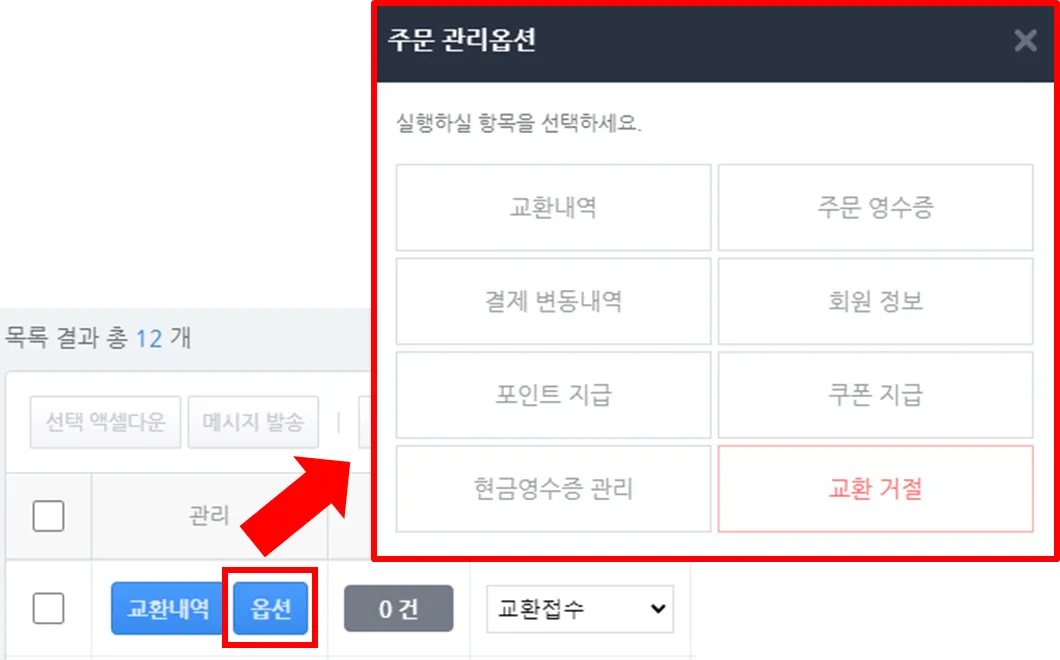
Task: Toggle the select-all checkbox in table header
Action: point(49,516)
